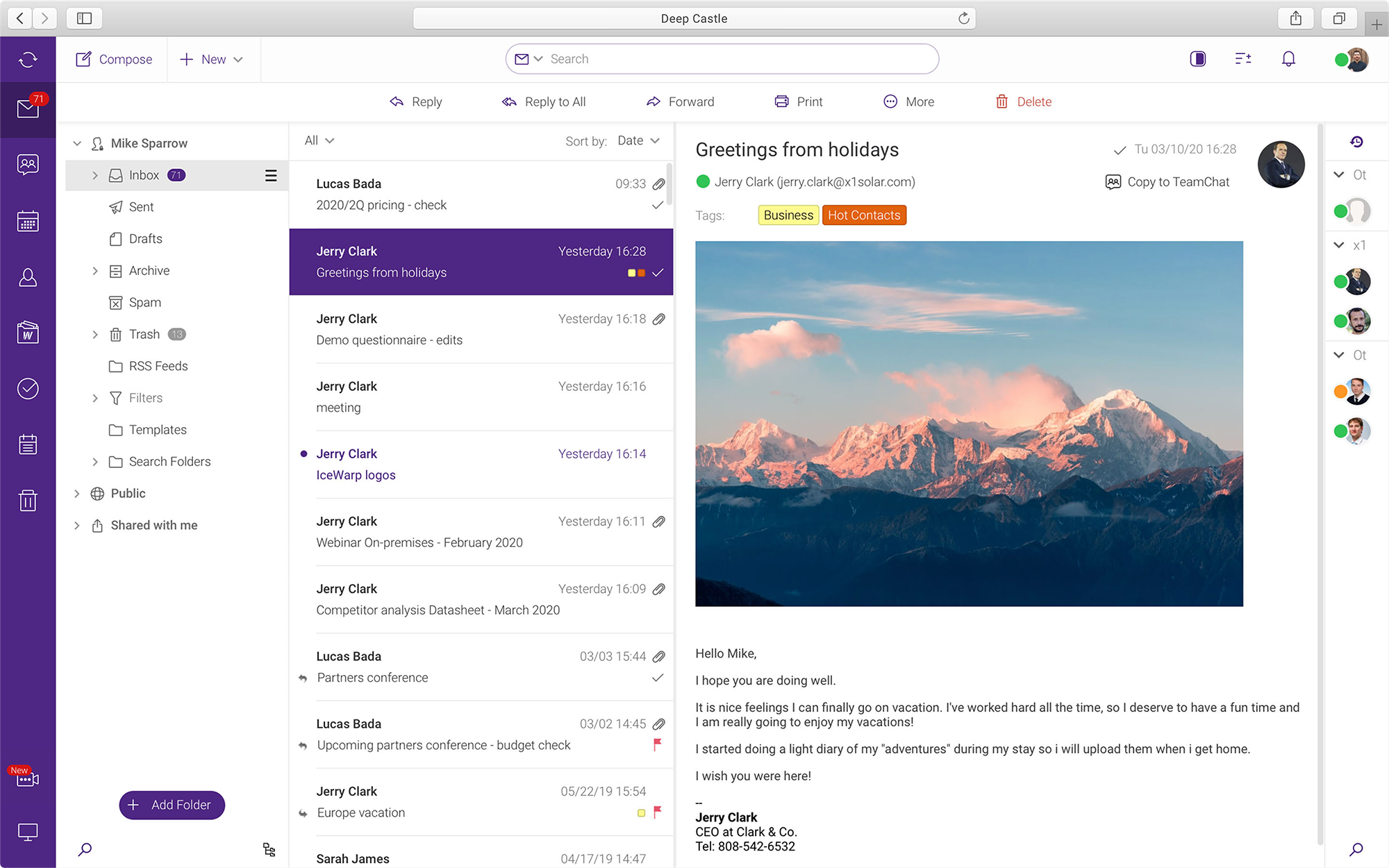Click the Business tag color label

coord(788,215)
